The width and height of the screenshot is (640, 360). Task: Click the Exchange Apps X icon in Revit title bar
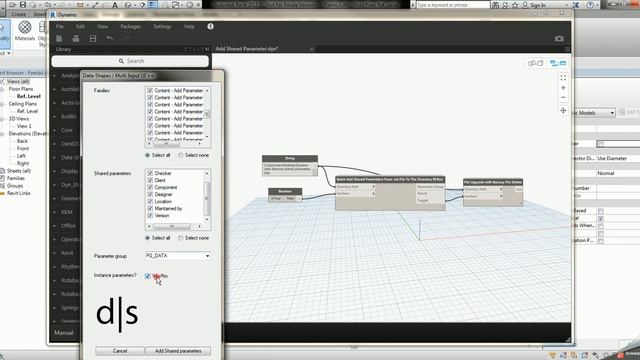coord(576,5)
